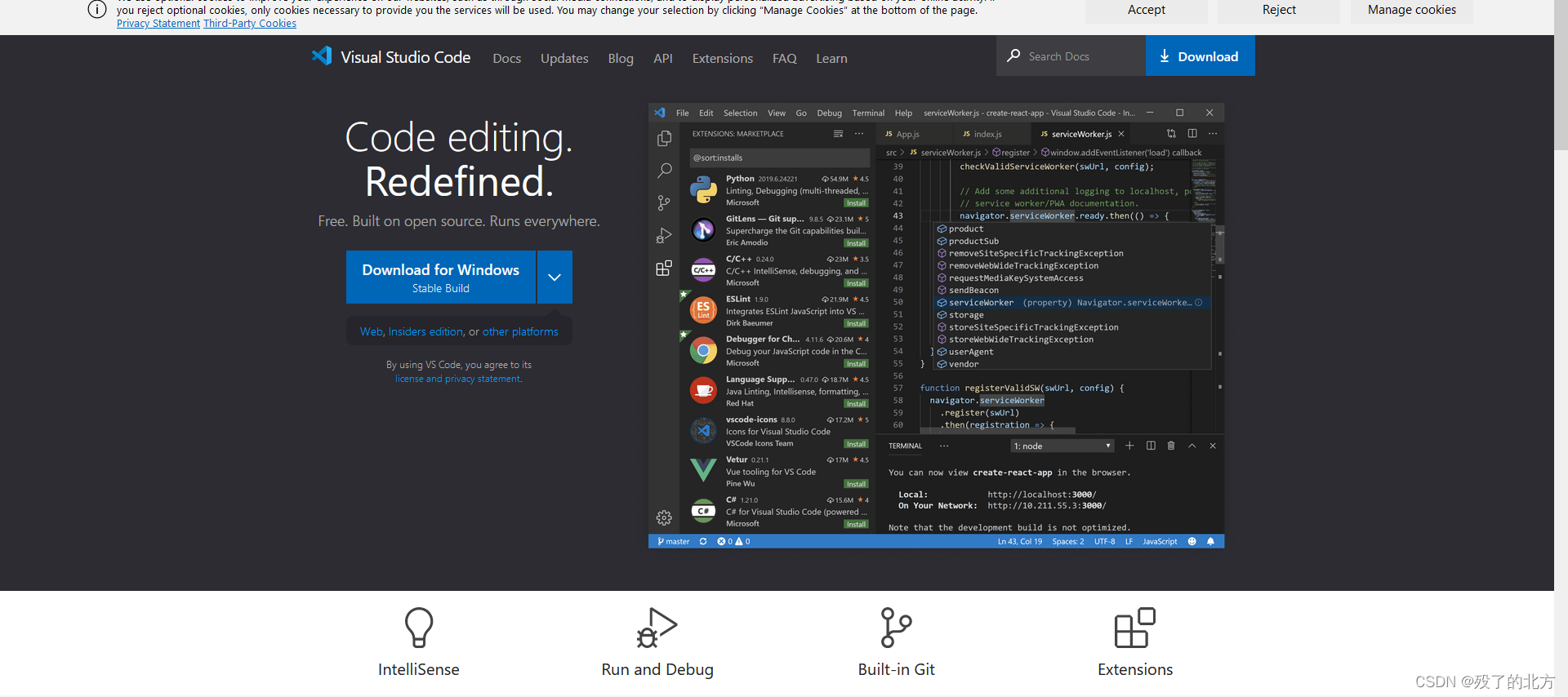
Task: Open the Privacy Statement link
Action: click(x=158, y=24)
